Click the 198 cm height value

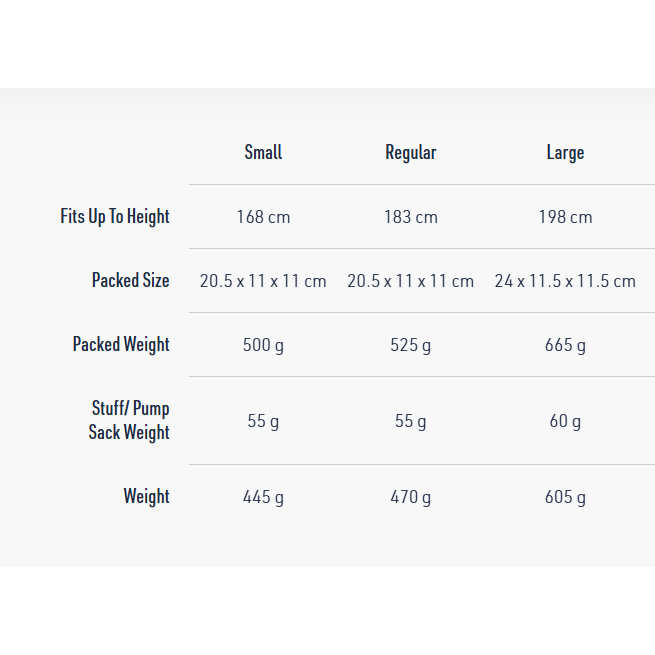[x=565, y=216]
